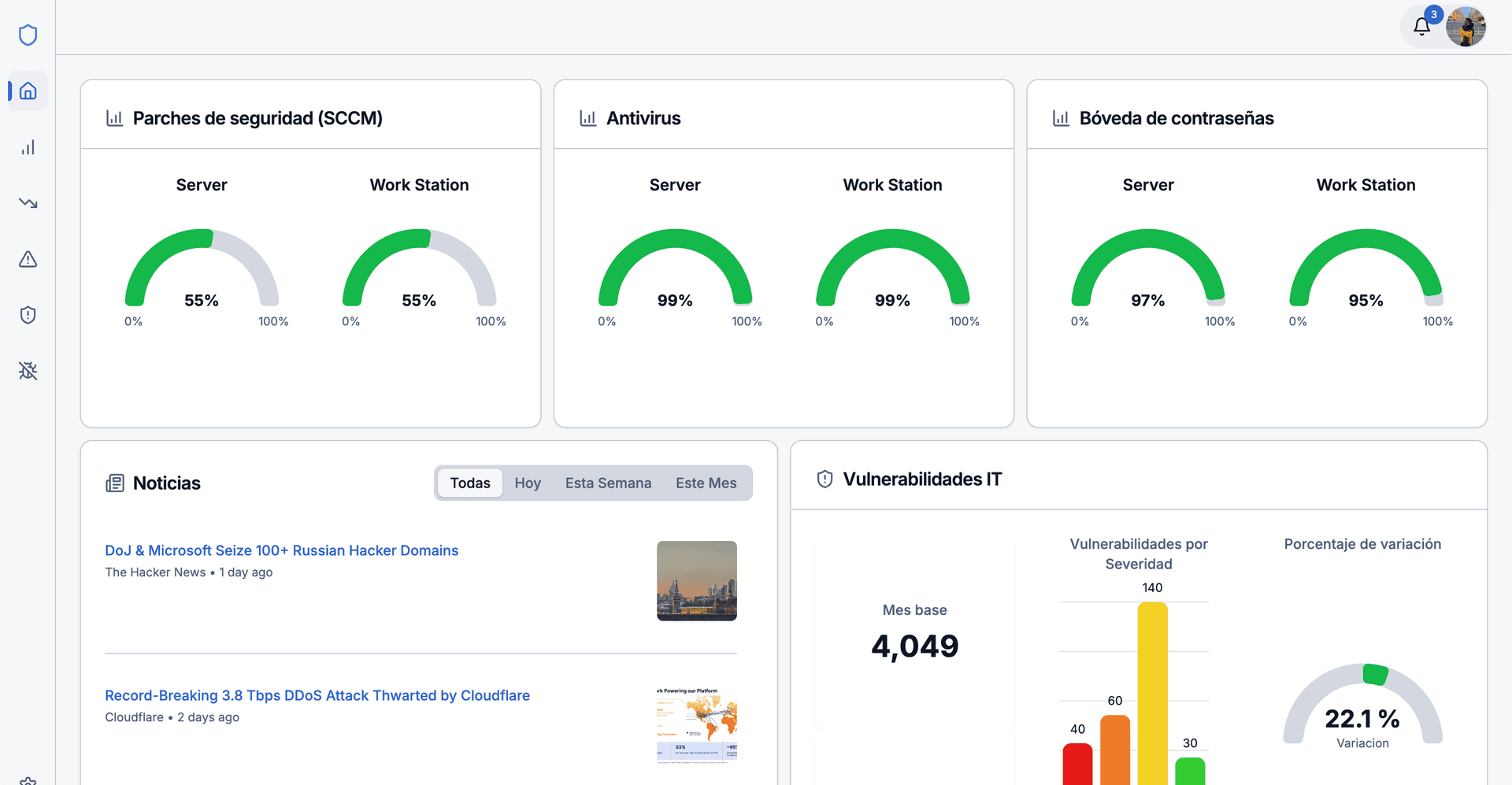Open the bar chart statistics sidebar icon
1512x785 pixels.
click(x=28, y=147)
